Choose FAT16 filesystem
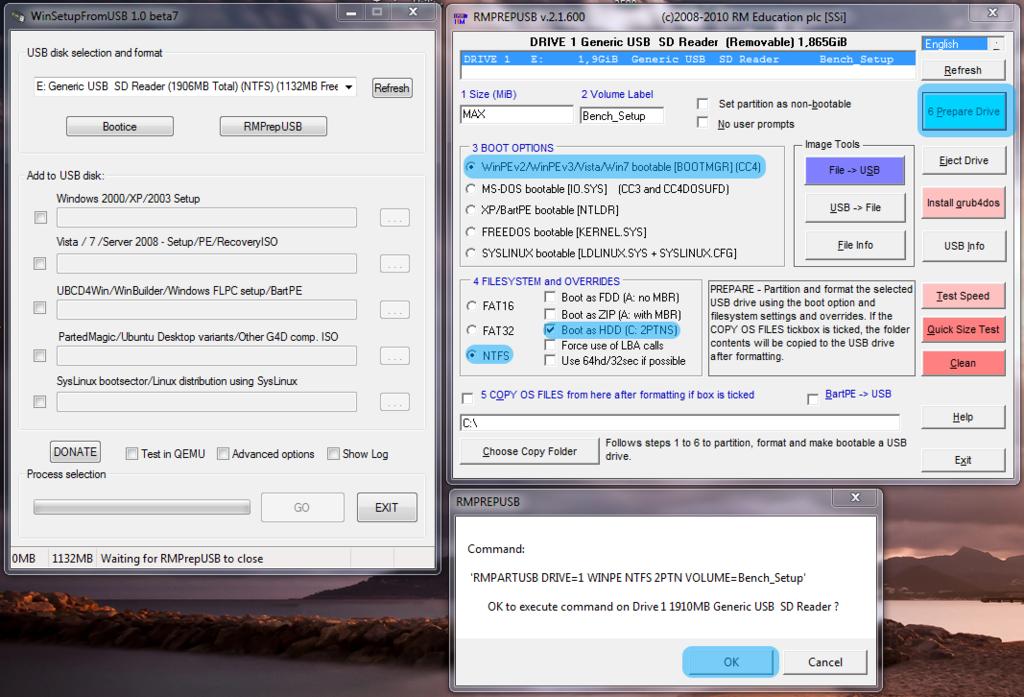Viewport: 1024px width, 697px height. [x=472, y=305]
